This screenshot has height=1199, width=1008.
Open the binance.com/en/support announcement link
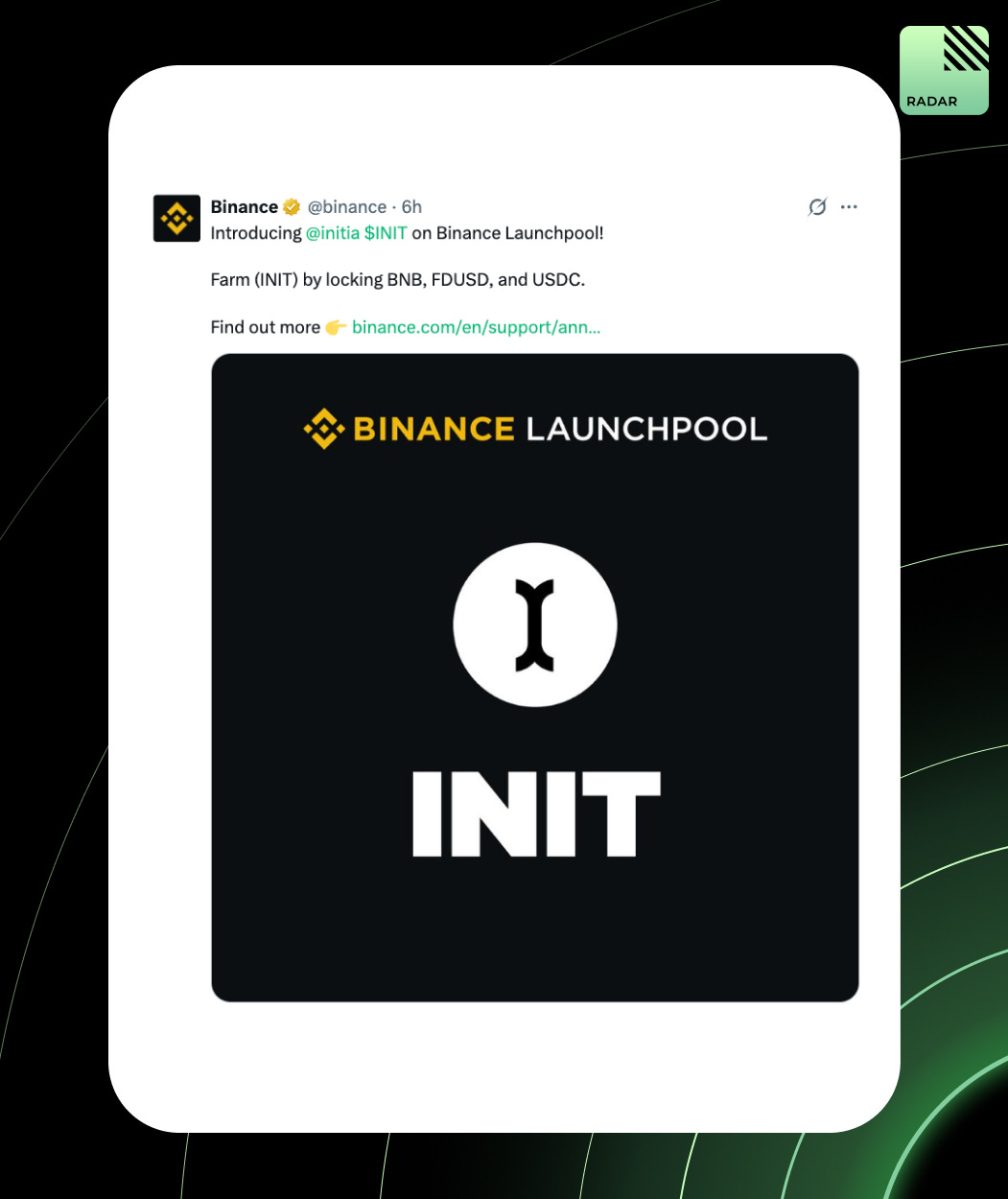point(477,327)
